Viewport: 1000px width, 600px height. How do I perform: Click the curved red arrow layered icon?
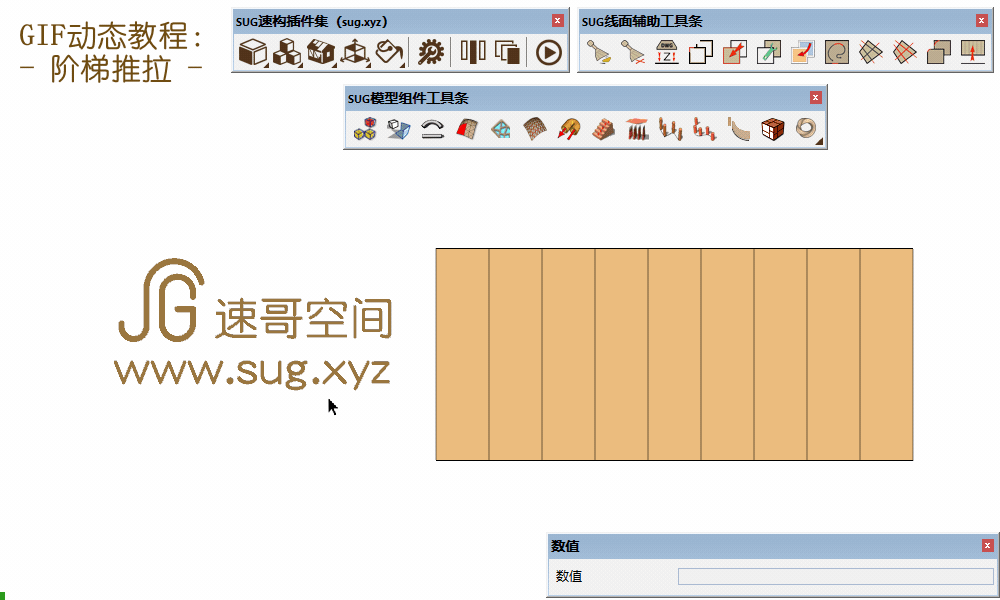[802, 52]
